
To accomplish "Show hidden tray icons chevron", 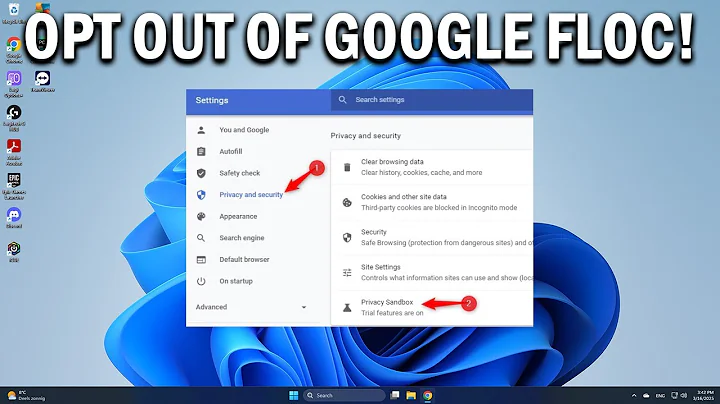I will (x=634, y=396).
